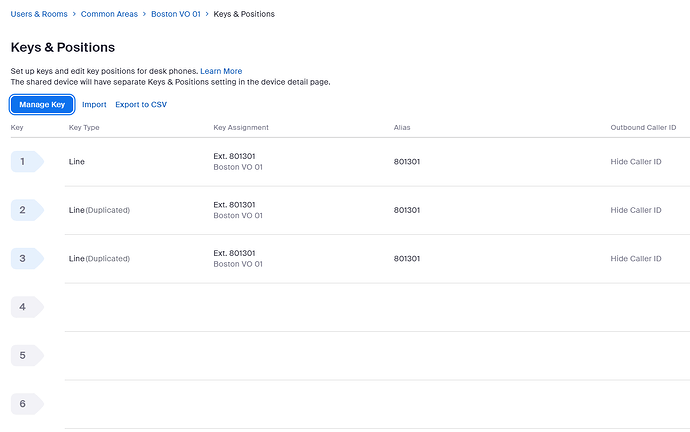Open Boston VO 01 breadcrumb
The height and width of the screenshot is (432, 690).
[176, 14]
